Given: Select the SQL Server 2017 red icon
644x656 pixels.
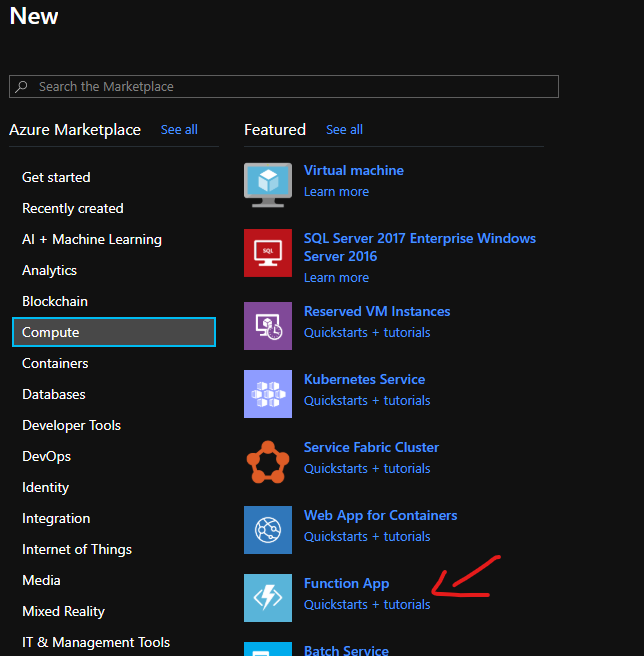Looking at the screenshot, I should (268, 252).
